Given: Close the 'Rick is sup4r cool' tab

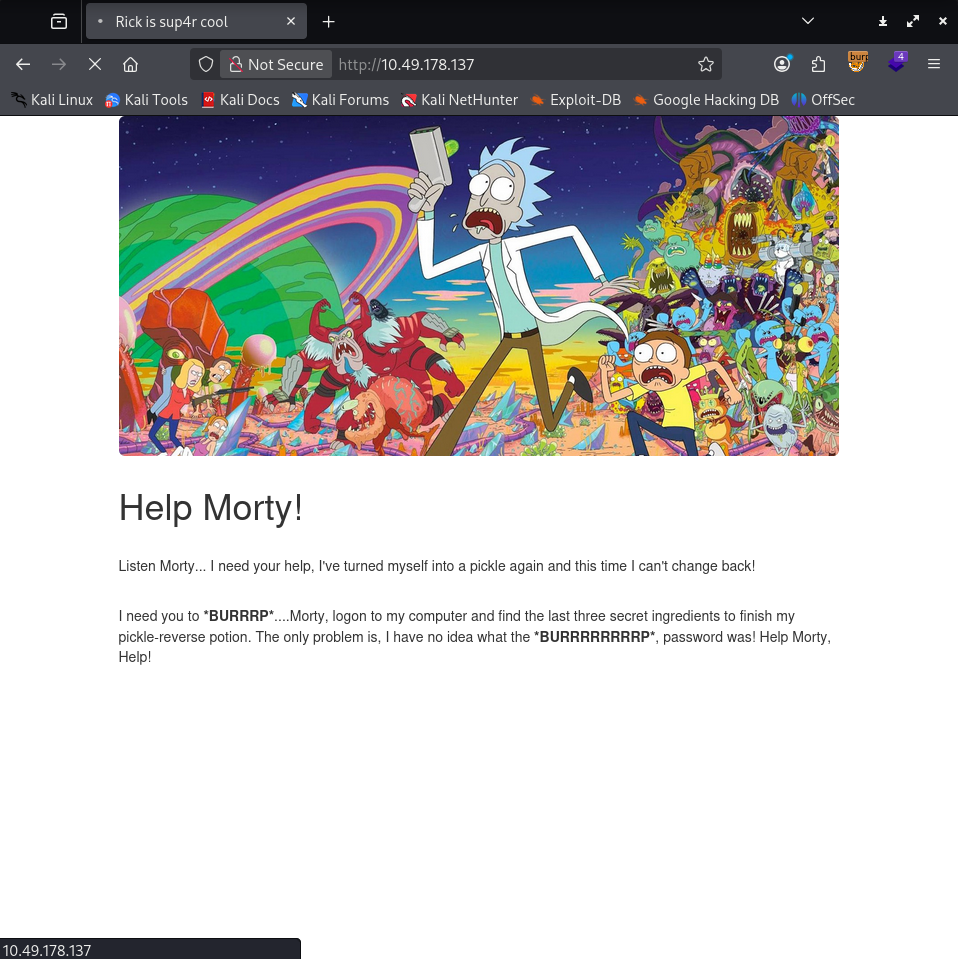Looking at the screenshot, I should click(x=291, y=21).
